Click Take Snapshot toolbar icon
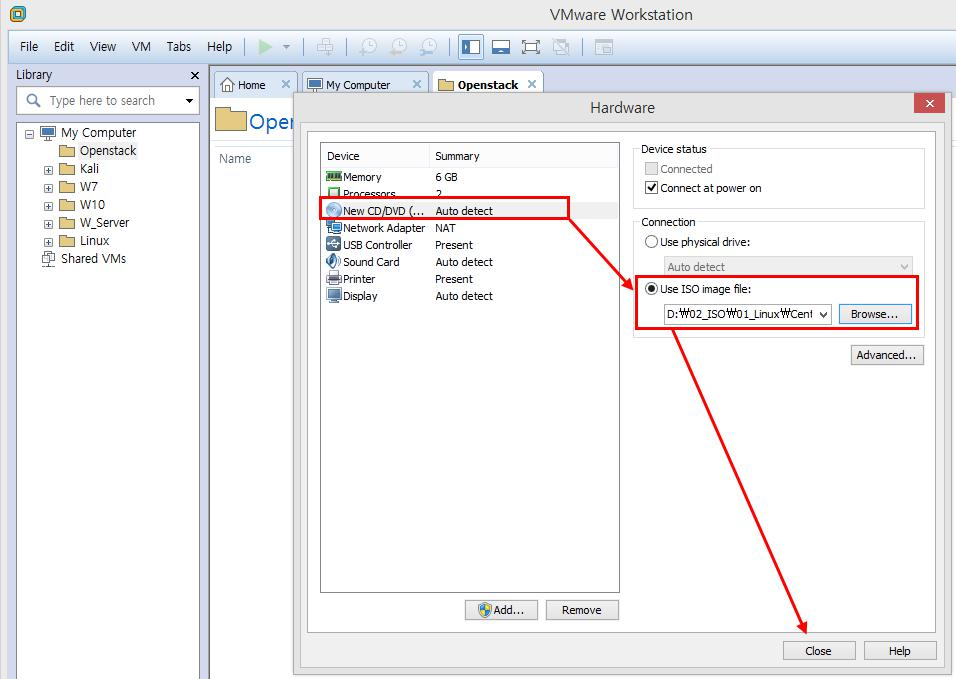 click(x=368, y=47)
